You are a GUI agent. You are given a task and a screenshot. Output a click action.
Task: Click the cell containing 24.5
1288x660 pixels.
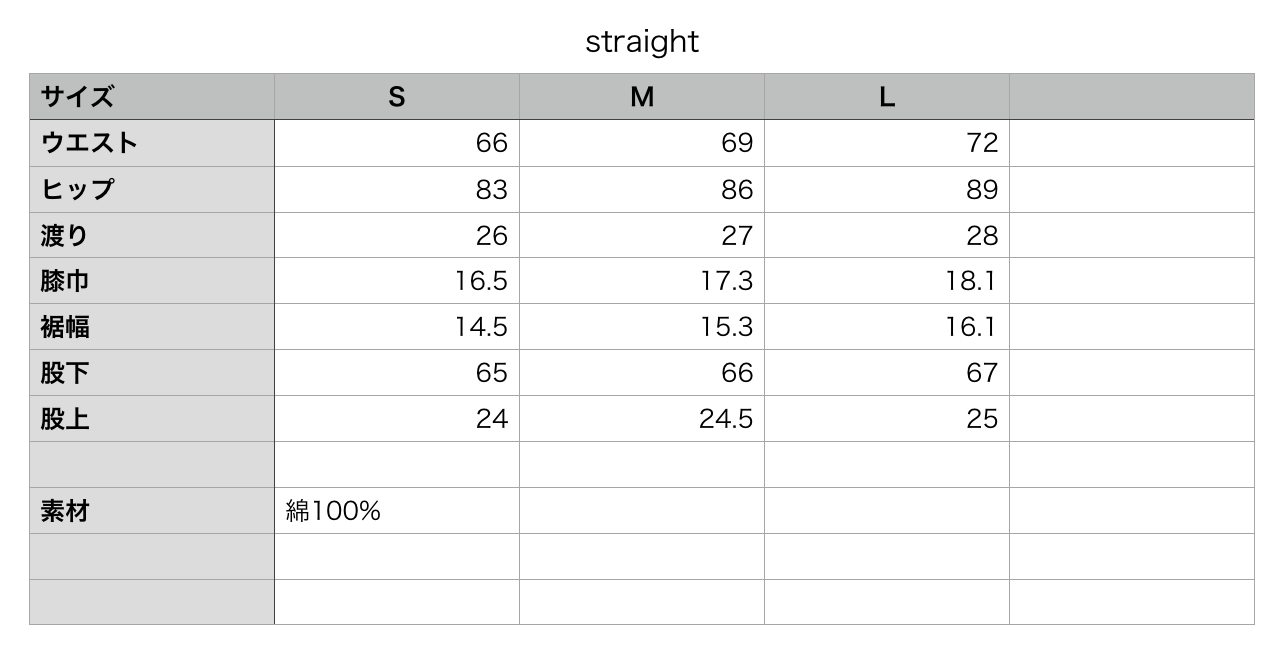click(642, 419)
